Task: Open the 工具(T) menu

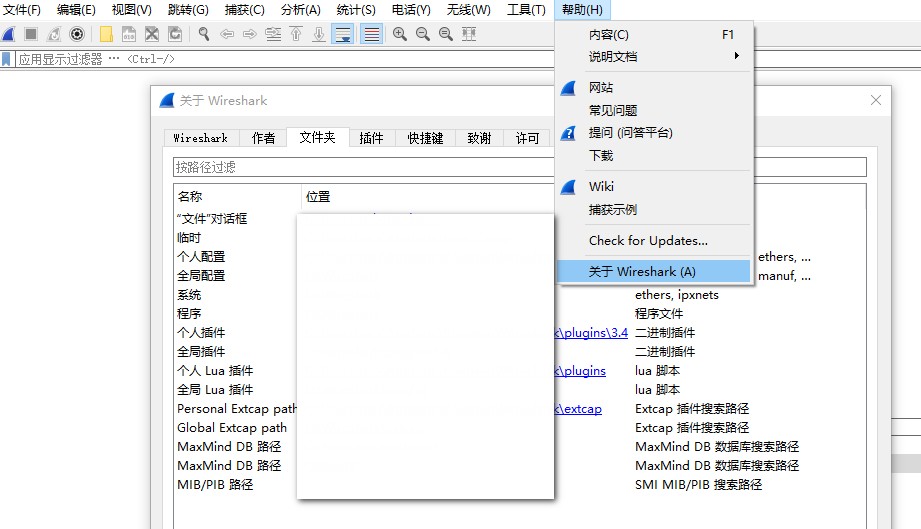Action: pyautogui.click(x=526, y=9)
